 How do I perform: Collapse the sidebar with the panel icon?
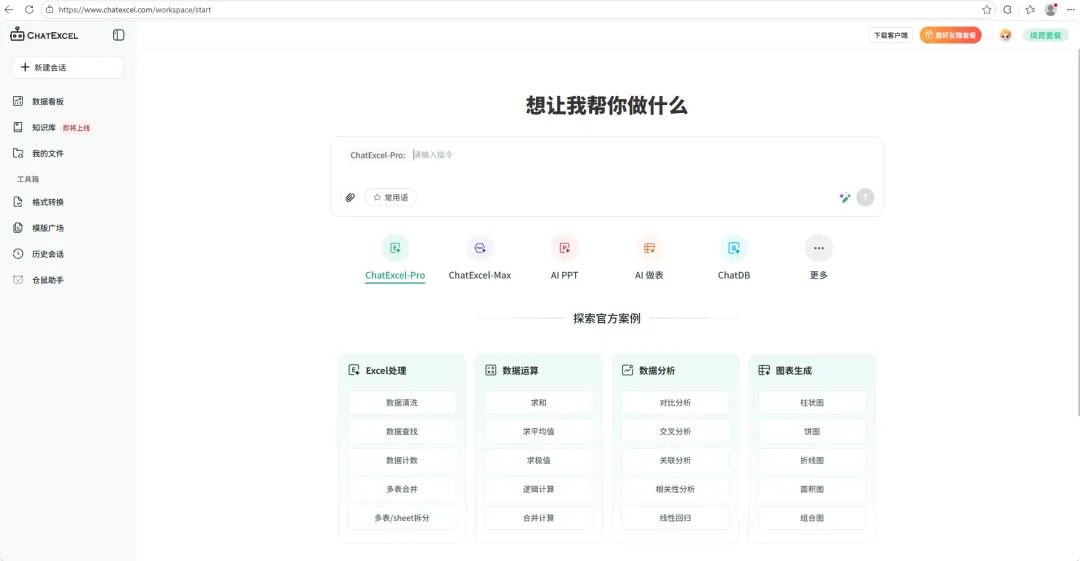pos(118,35)
